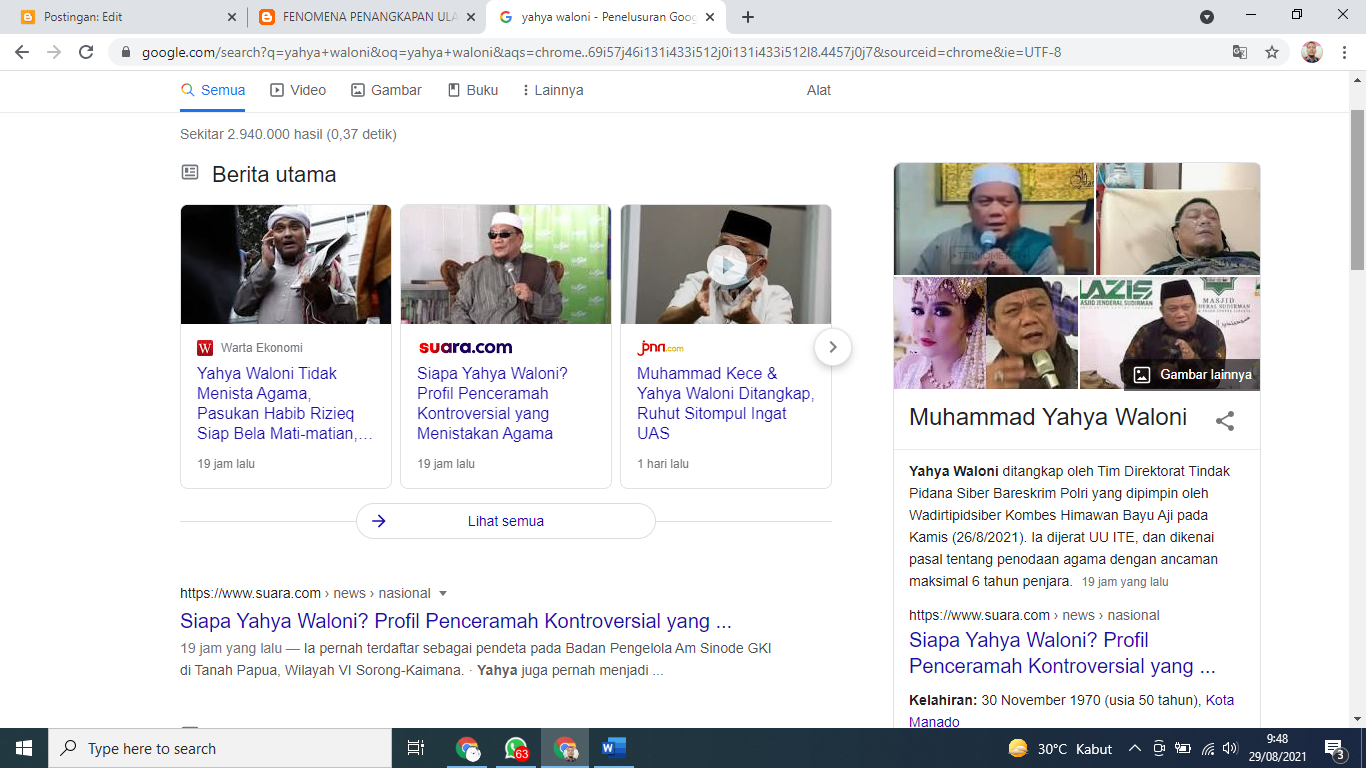Open 'Siapa Yahya Waloni? Profil Penceramah' search result
1366x768 pixels.
click(456, 621)
